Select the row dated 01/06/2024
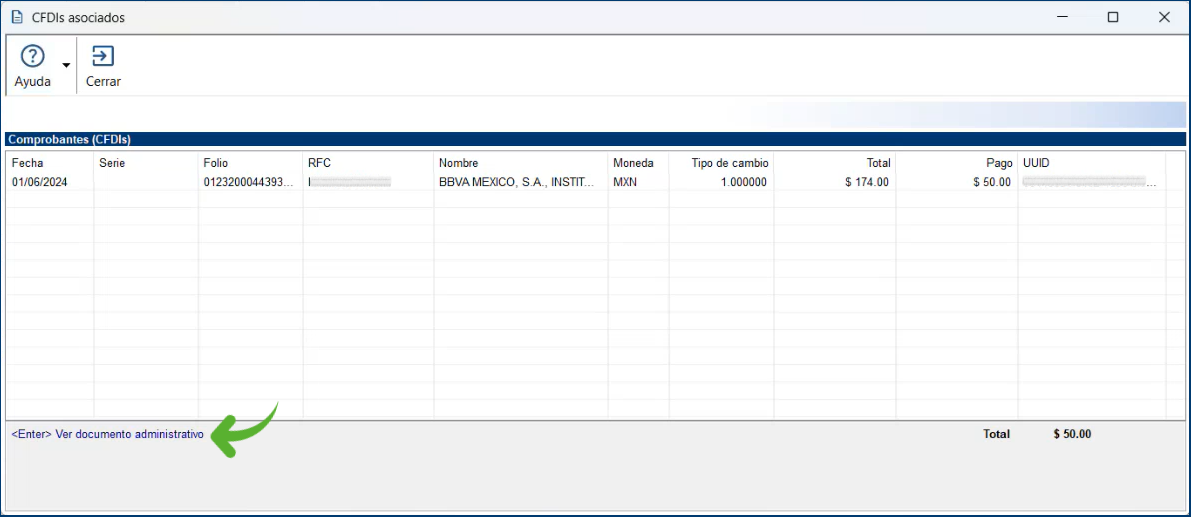1191x517 pixels. pos(40,183)
